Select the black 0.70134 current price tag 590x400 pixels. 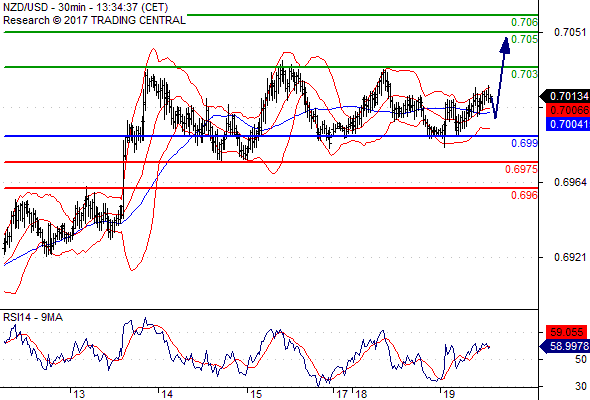click(565, 96)
